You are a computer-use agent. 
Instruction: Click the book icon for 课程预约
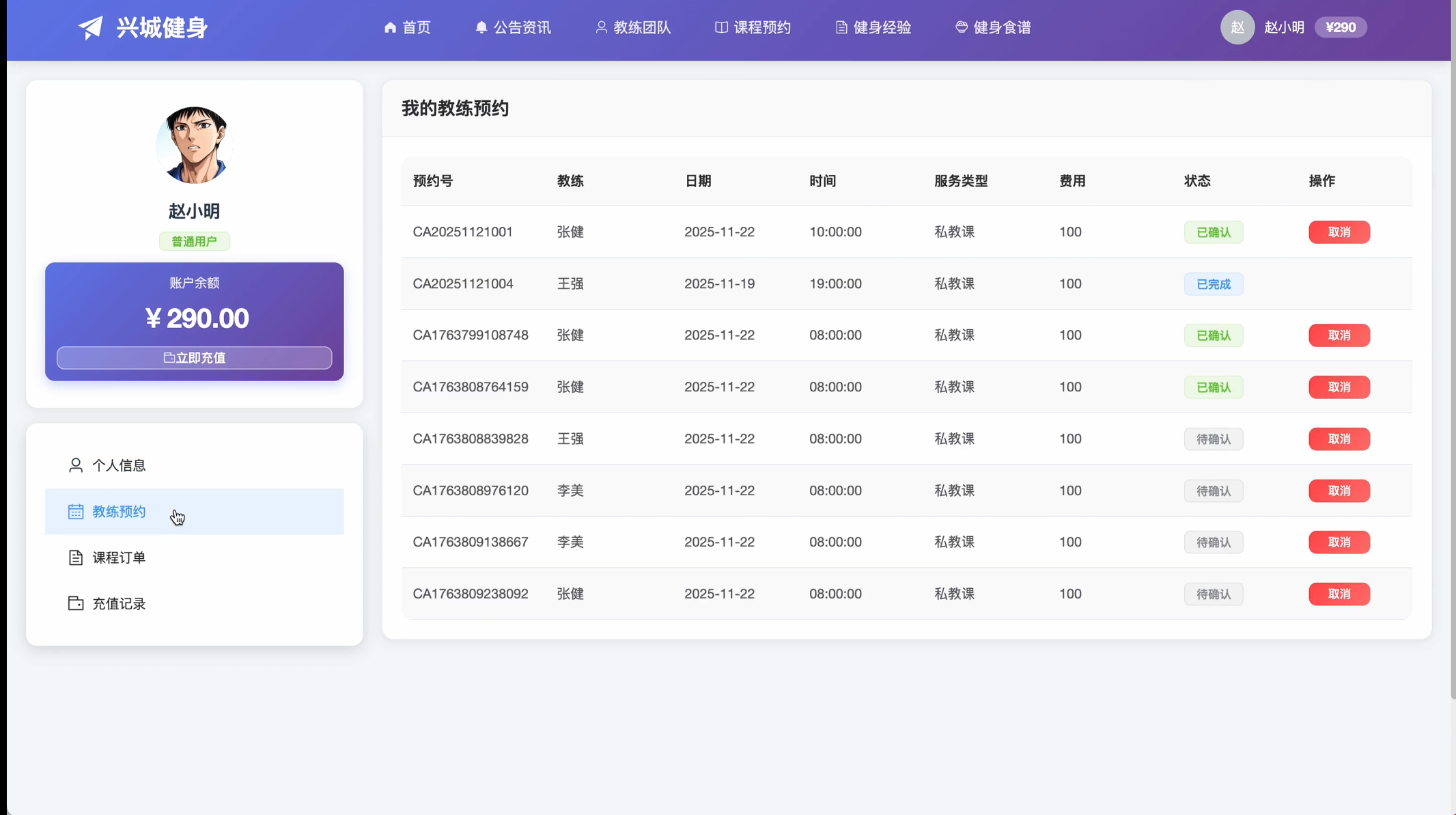(x=721, y=27)
